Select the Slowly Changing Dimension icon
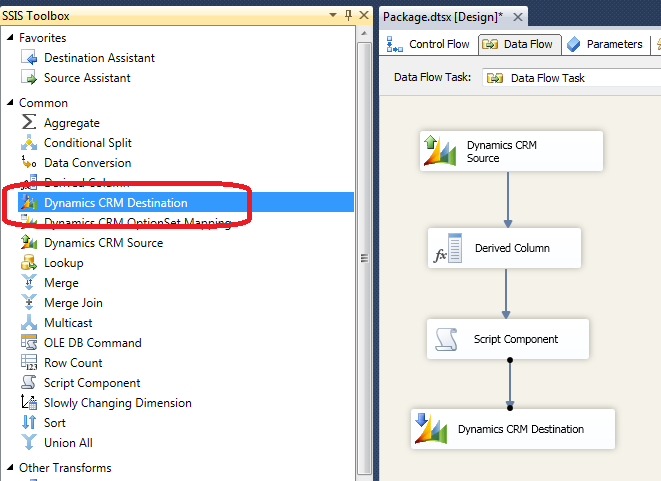The height and width of the screenshot is (481, 661). (x=29, y=403)
